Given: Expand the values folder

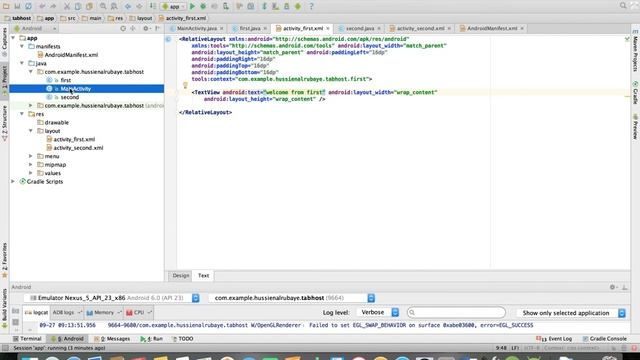Looking at the screenshot, I should [x=31, y=173].
